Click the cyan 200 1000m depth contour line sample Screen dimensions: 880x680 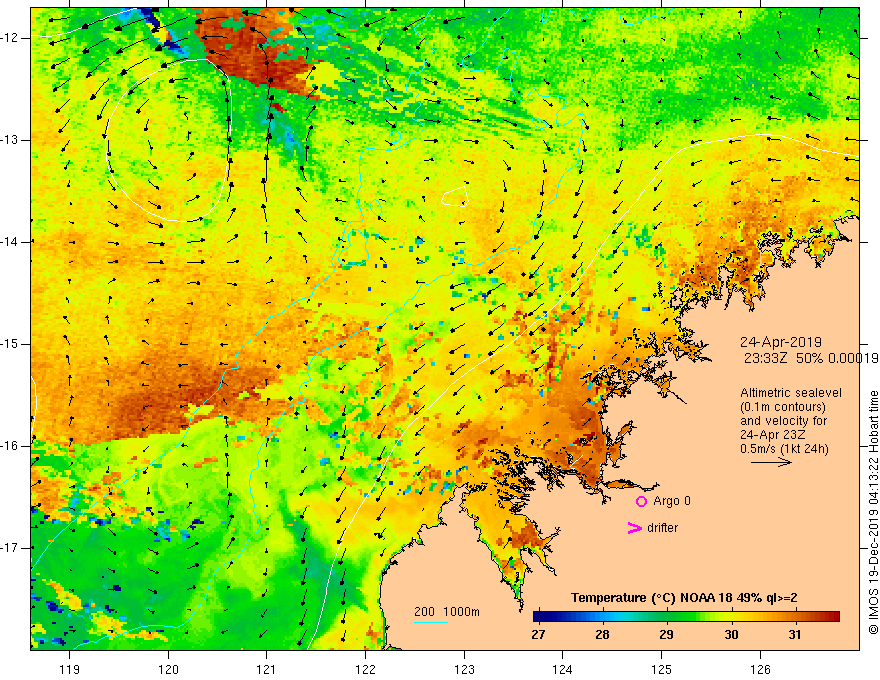[x=431, y=622]
